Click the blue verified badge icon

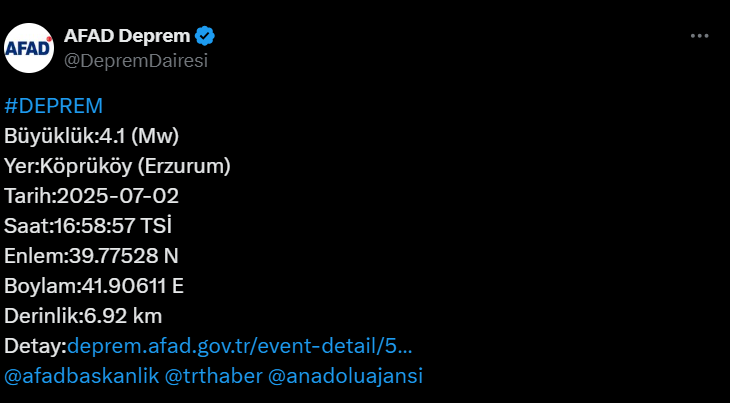[205, 36]
